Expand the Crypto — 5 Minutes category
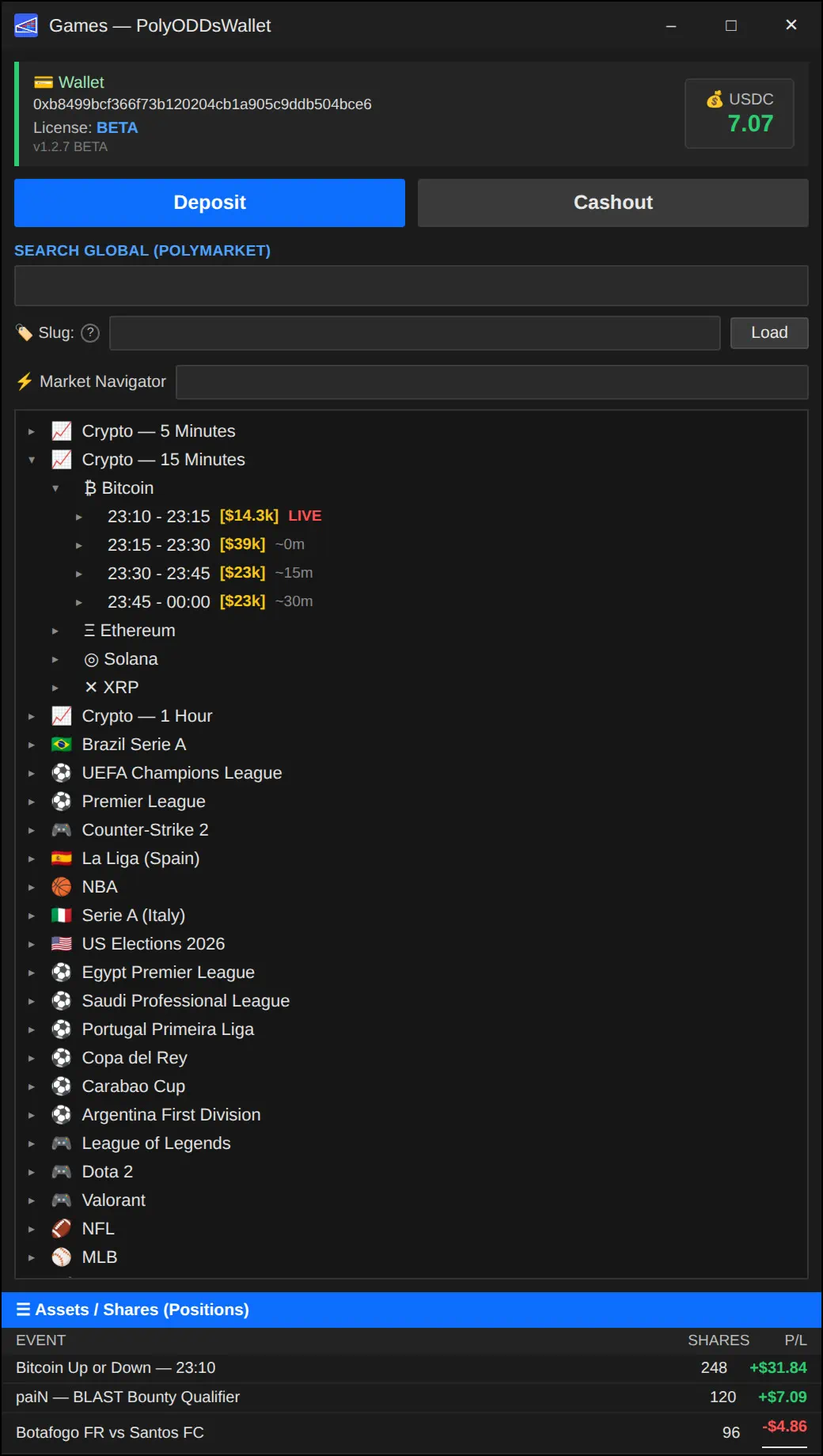 coord(32,431)
